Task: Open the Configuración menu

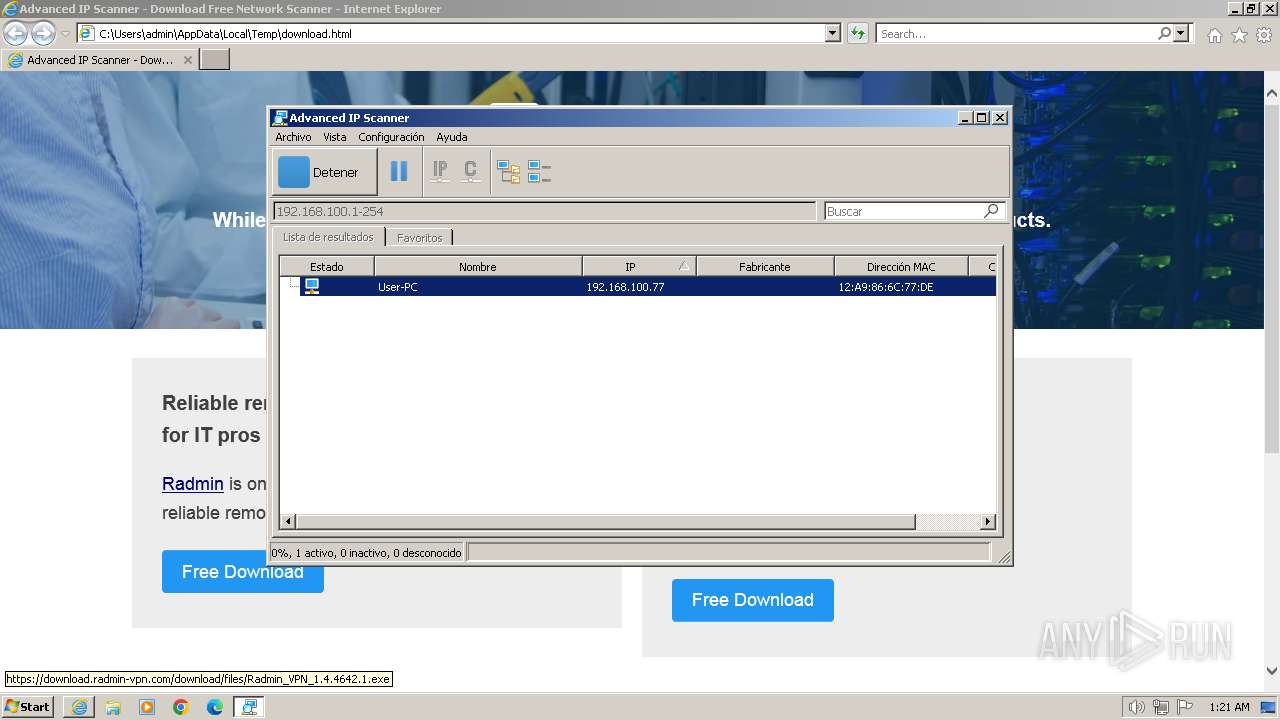Action: pyautogui.click(x=391, y=137)
